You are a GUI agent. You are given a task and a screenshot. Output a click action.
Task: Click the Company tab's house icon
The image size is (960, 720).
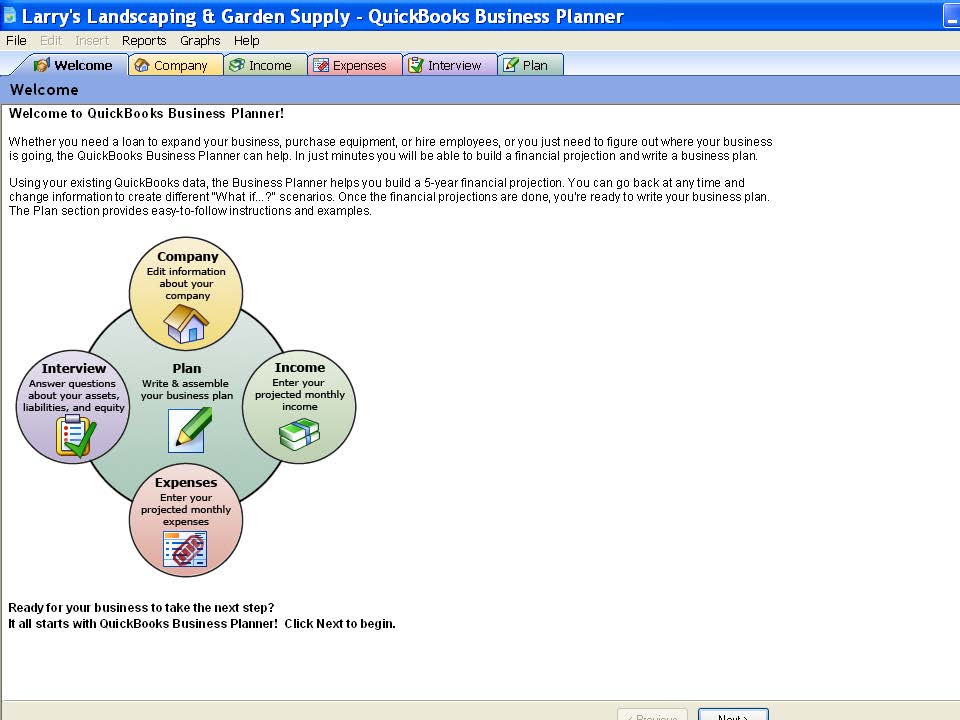point(141,65)
